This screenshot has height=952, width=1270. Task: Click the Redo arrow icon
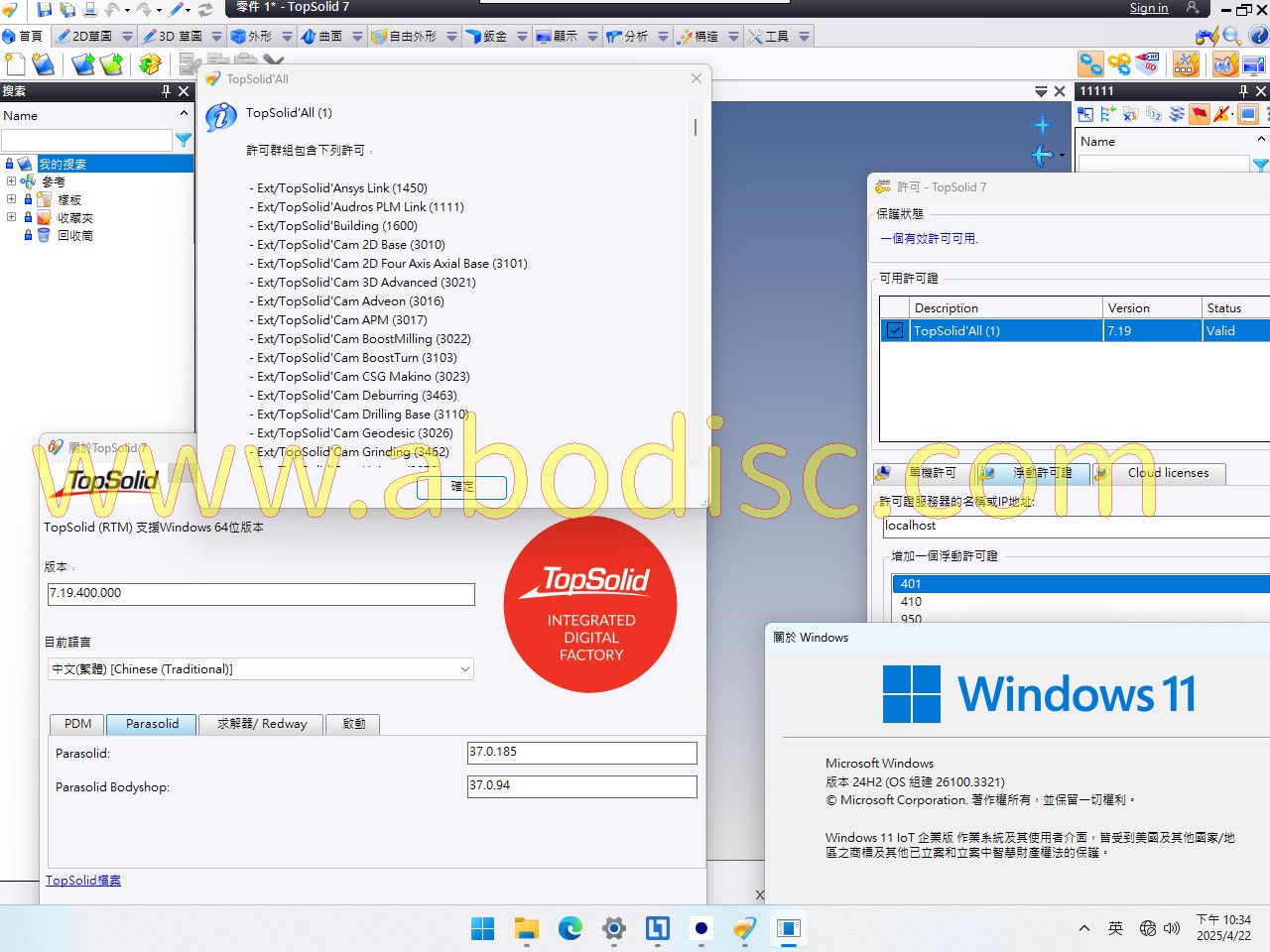tap(145, 9)
